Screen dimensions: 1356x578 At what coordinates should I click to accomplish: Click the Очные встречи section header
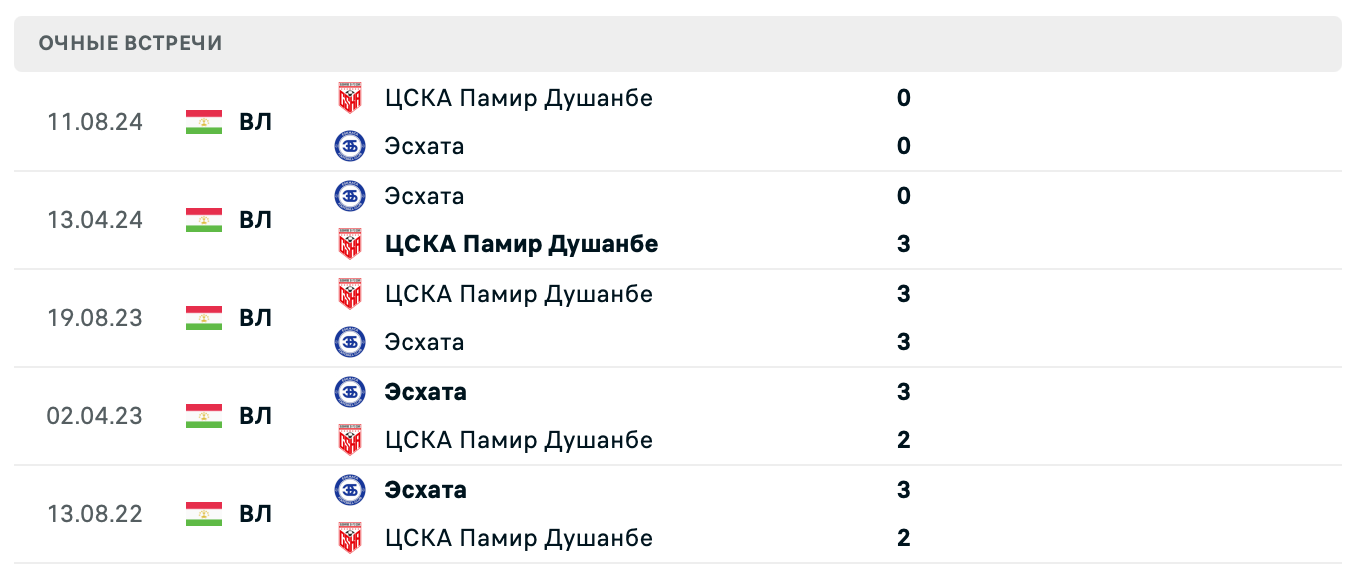tap(131, 43)
